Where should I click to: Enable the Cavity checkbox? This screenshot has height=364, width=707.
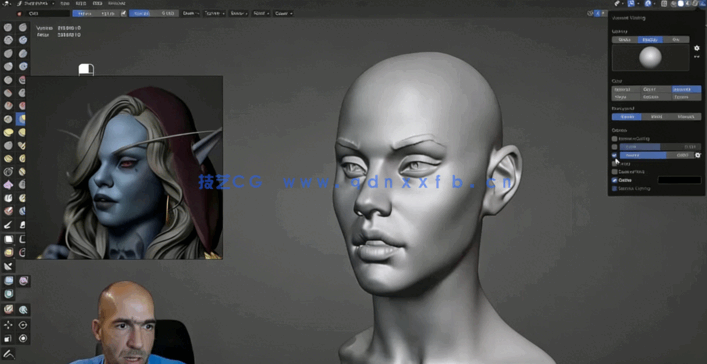click(x=615, y=164)
